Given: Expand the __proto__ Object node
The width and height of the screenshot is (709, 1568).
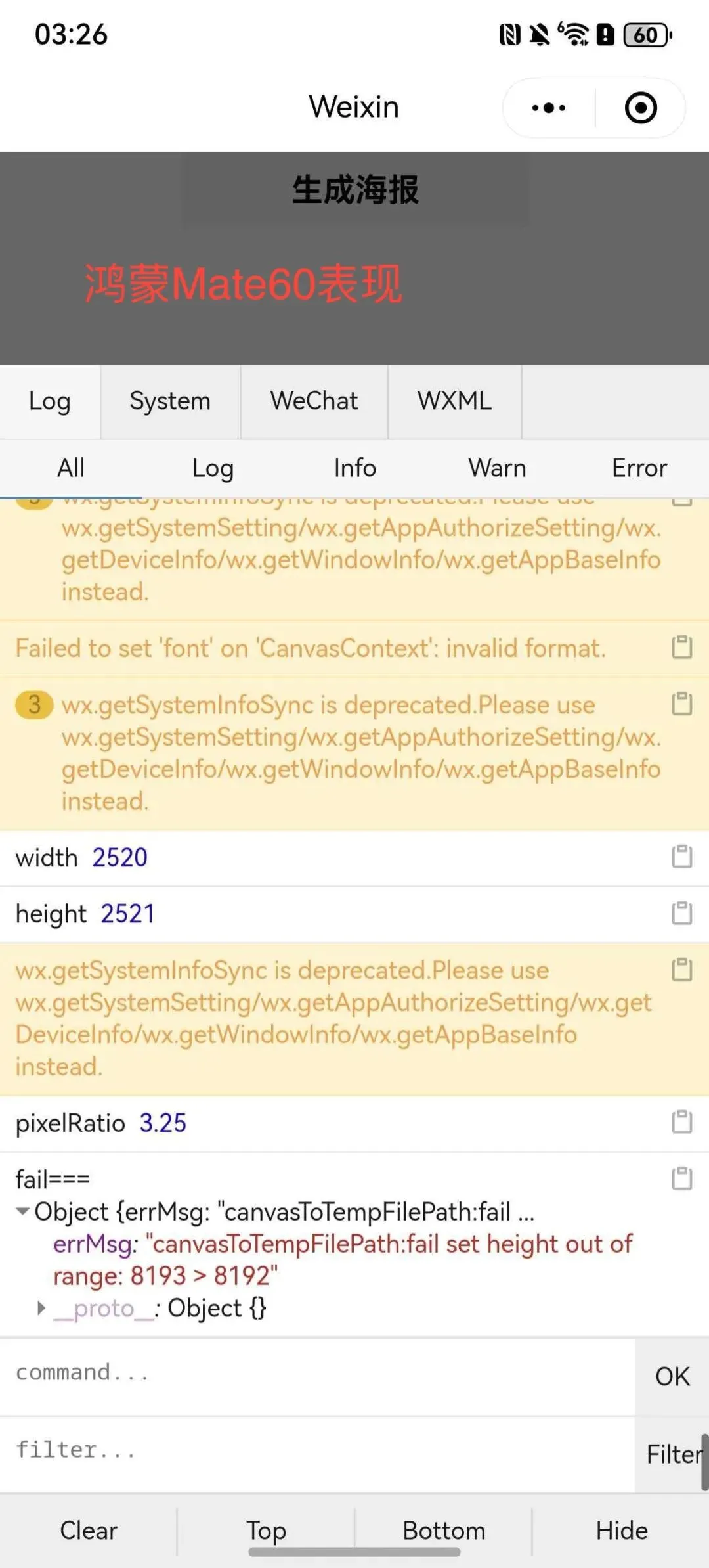Looking at the screenshot, I should click(x=41, y=1308).
